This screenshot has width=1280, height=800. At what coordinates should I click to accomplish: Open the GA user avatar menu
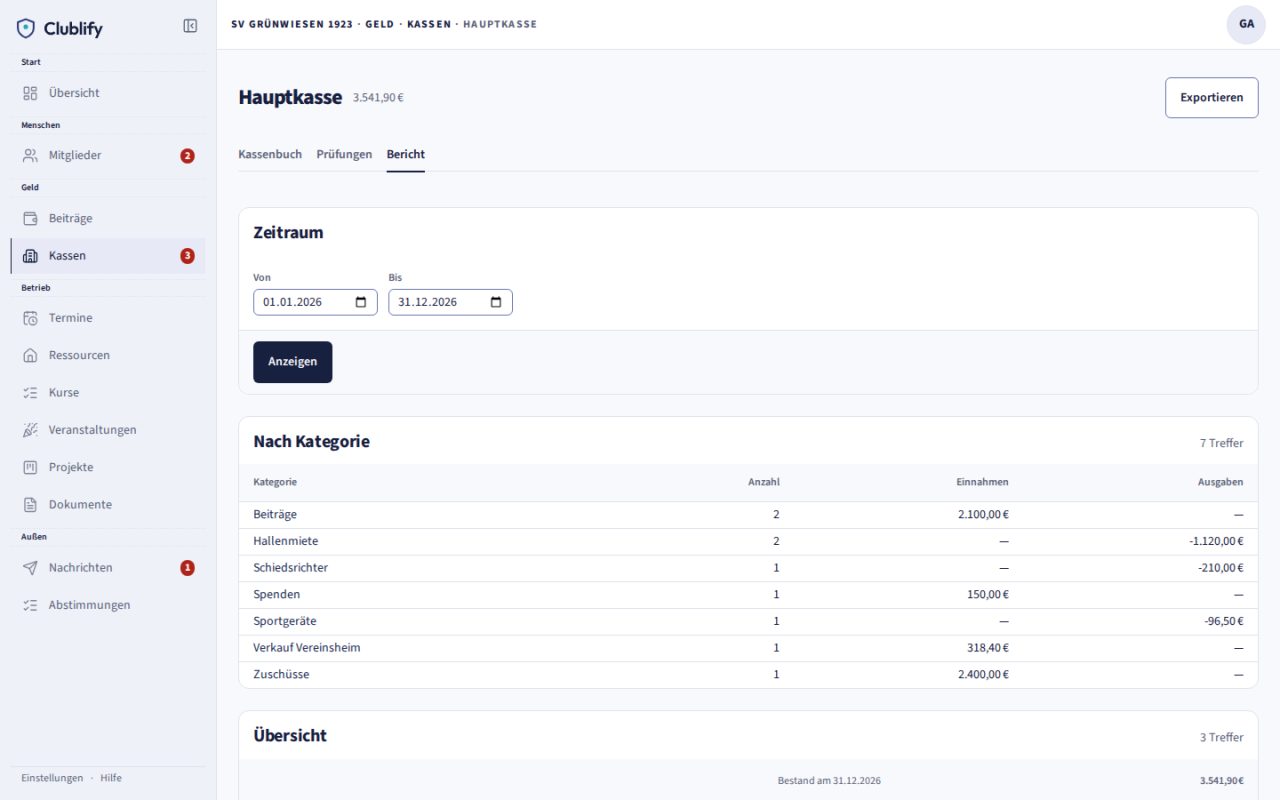[x=1246, y=24]
